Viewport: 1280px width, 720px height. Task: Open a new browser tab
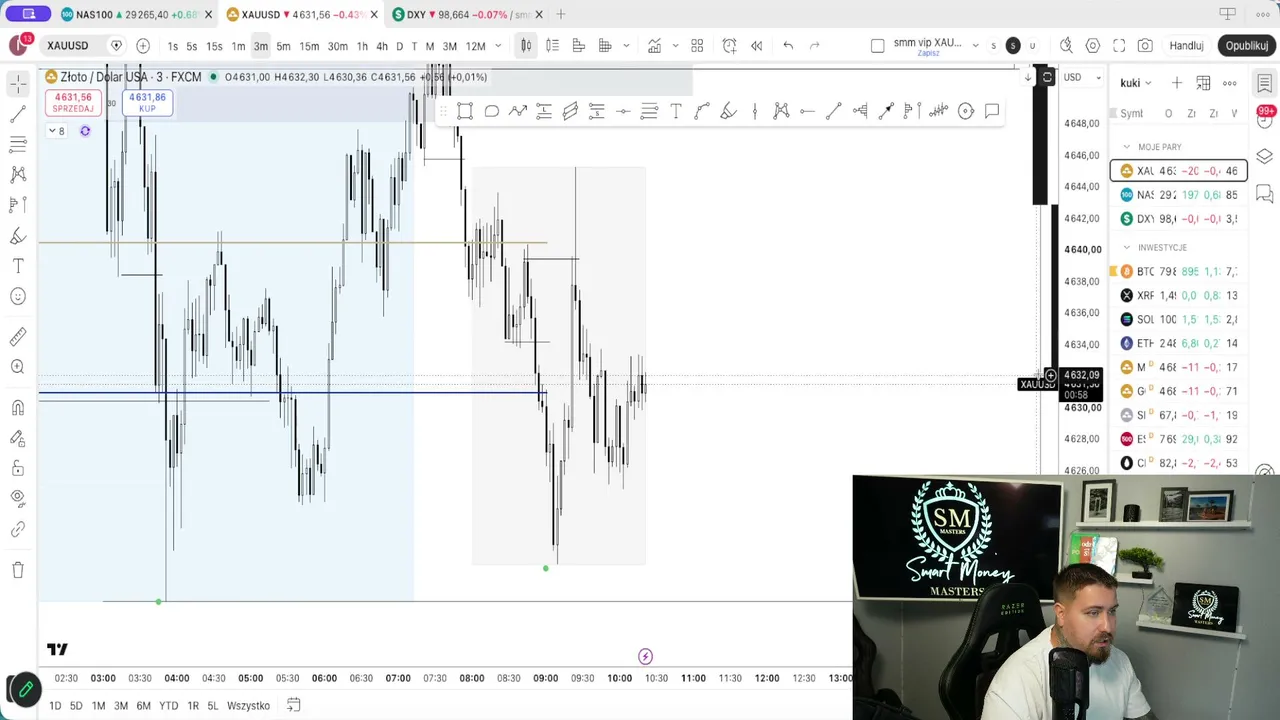click(x=561, y=15)
